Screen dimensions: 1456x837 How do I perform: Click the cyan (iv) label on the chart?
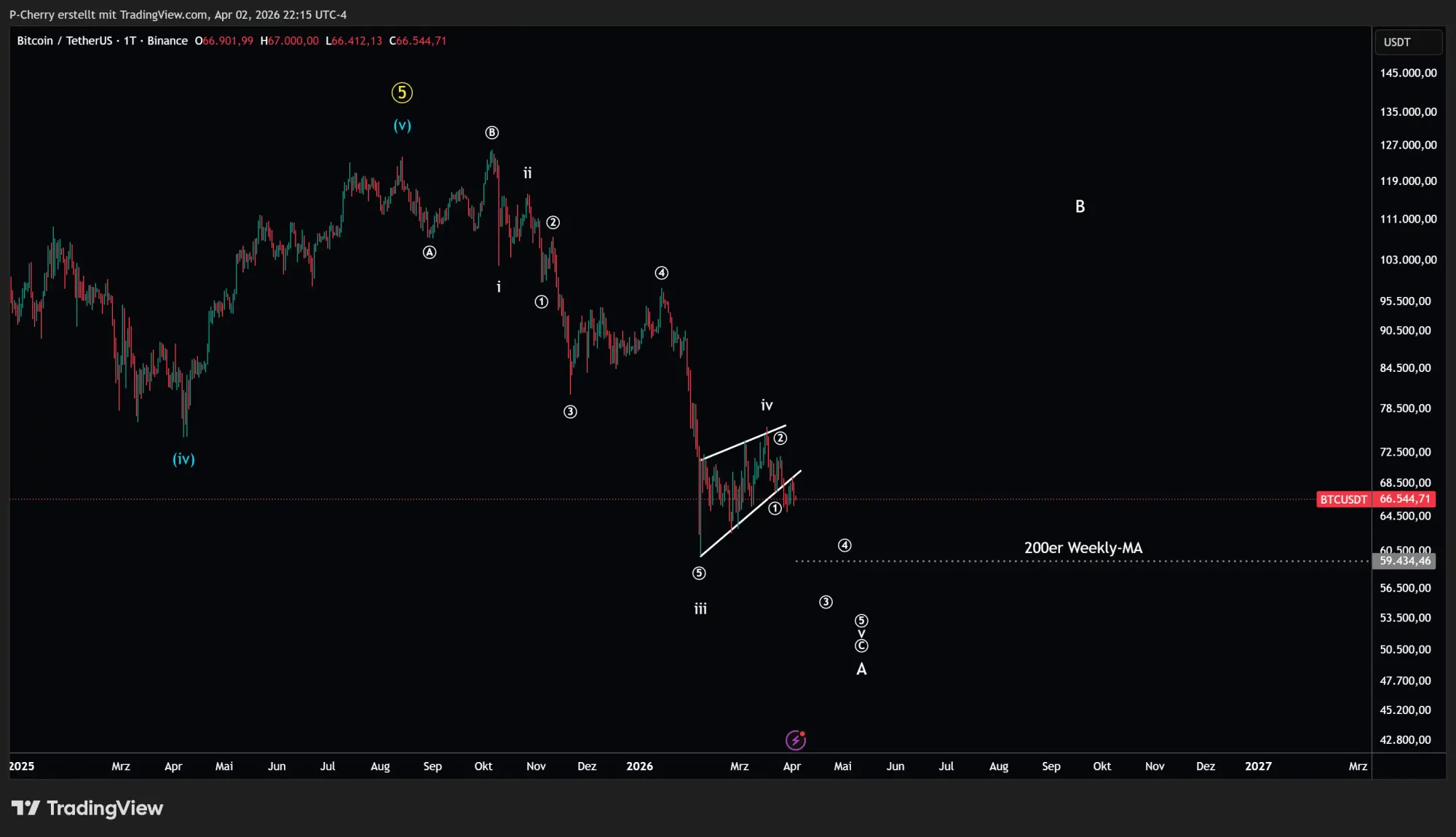coord(183,459)
